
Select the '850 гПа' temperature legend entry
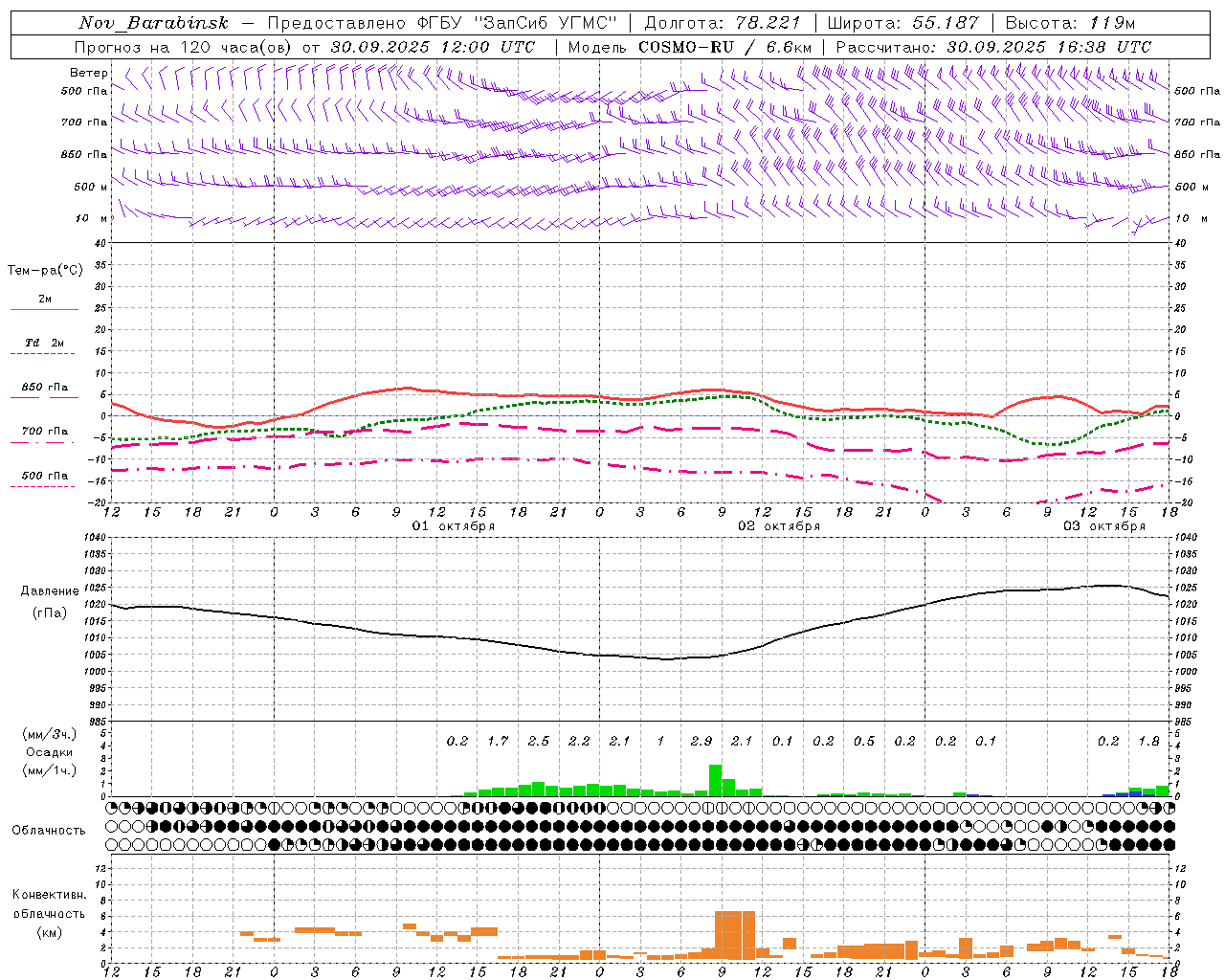click(x=45, y=388)
